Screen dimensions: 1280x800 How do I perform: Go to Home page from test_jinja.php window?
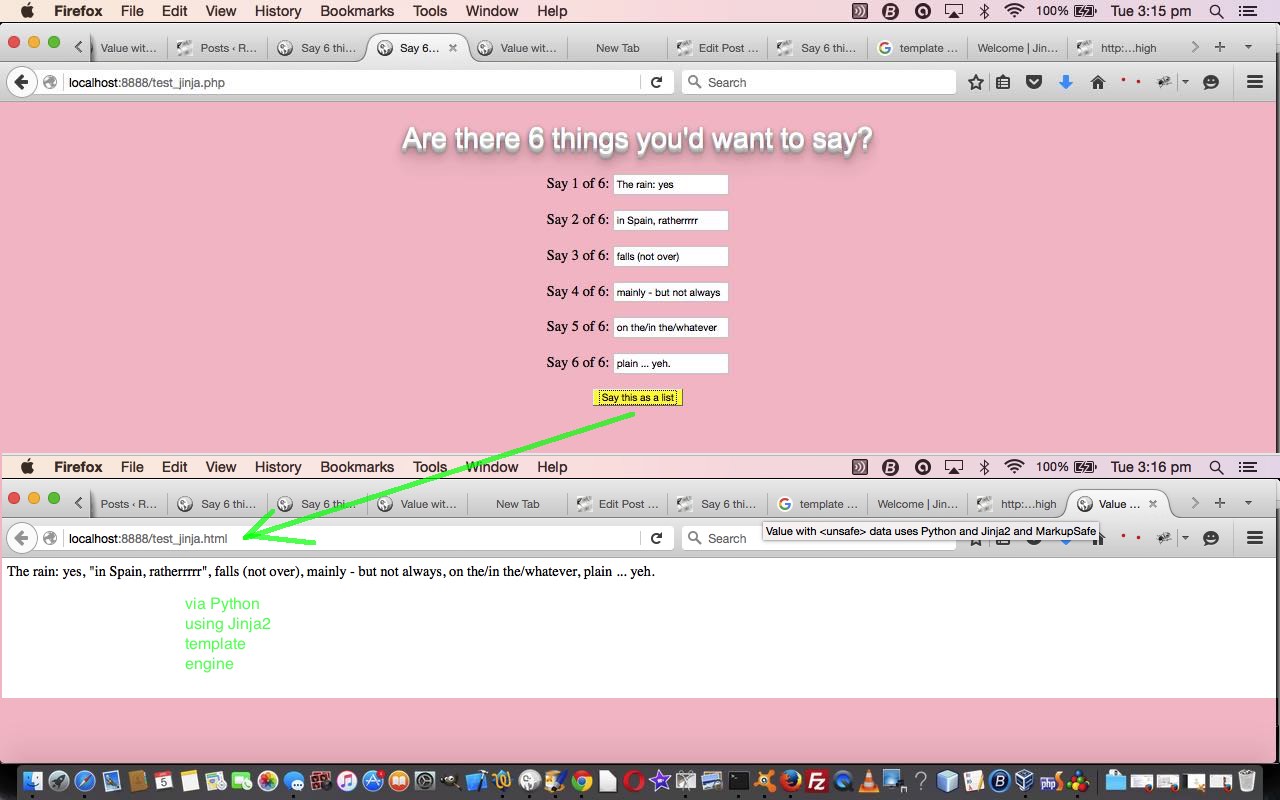(1098, 83)
